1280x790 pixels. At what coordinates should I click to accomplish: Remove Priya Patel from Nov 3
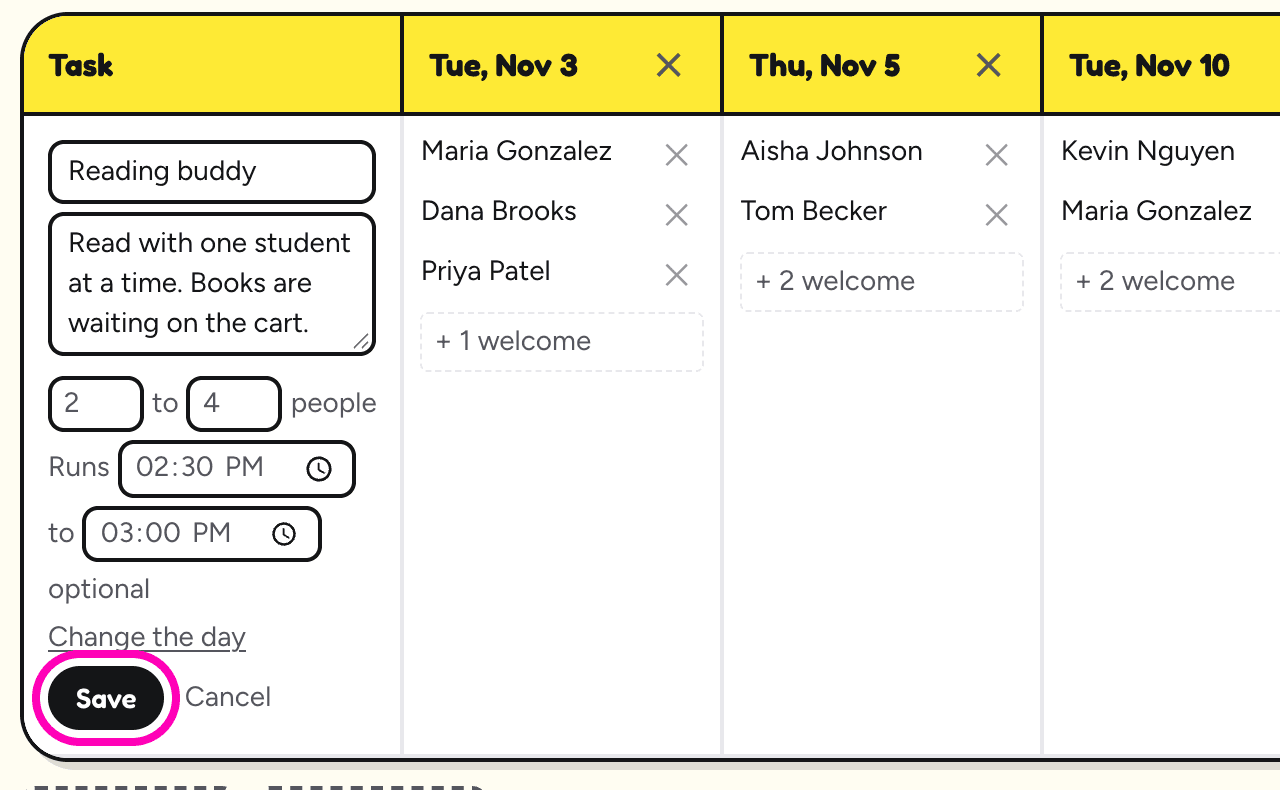click(x=677, y=275)
